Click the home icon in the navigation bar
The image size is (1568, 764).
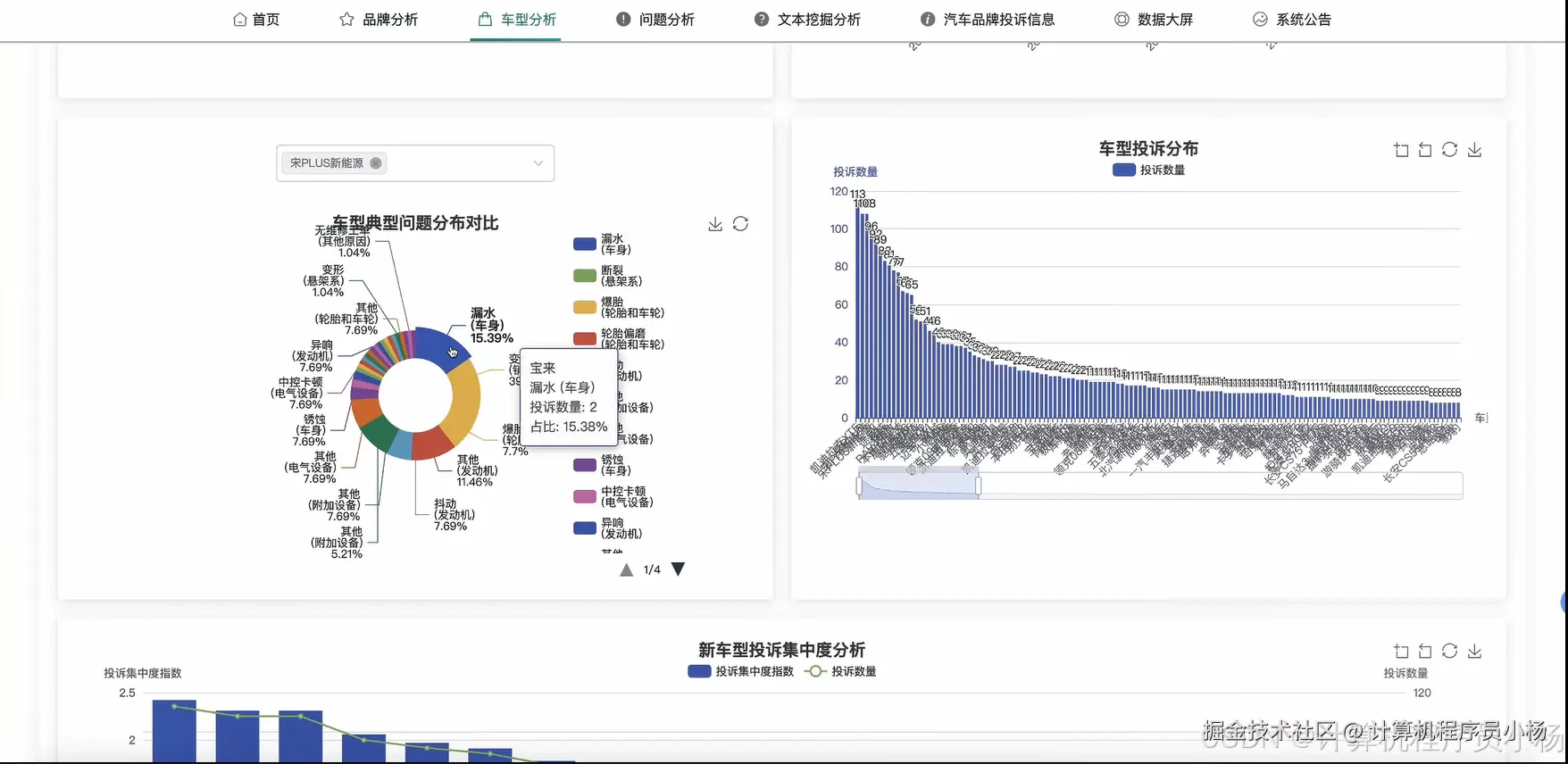pyautogui.click(x=239, y=20)
